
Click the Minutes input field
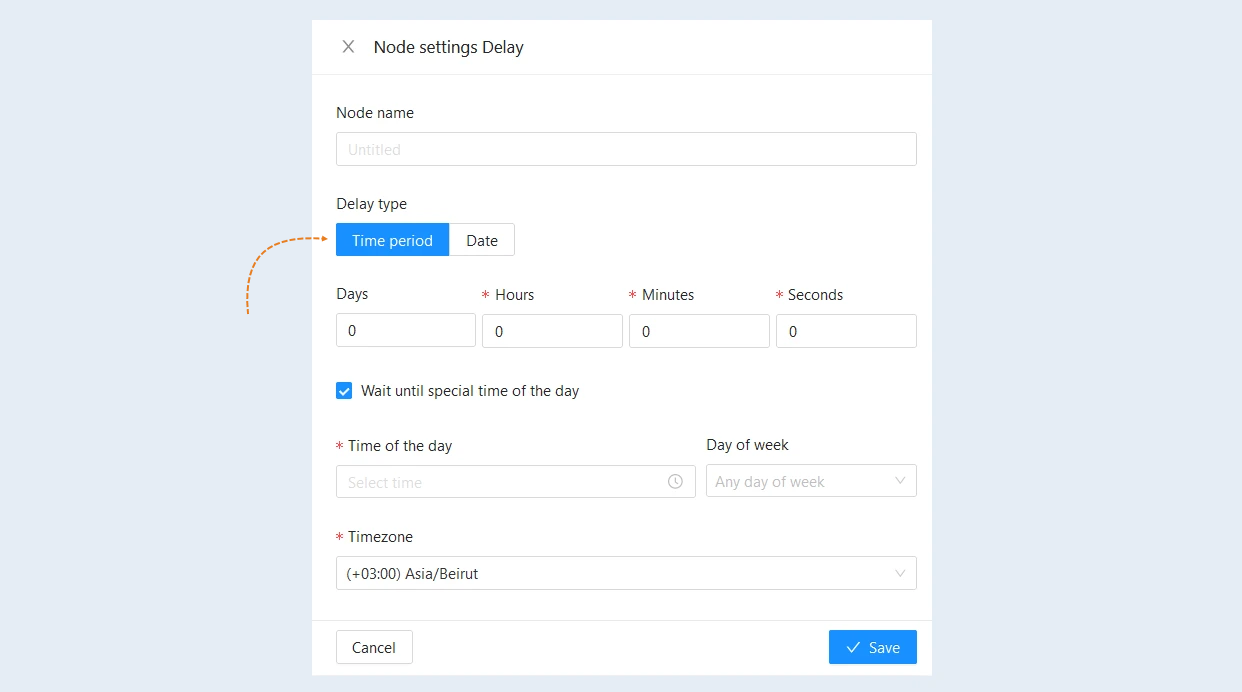pos(699,331)
